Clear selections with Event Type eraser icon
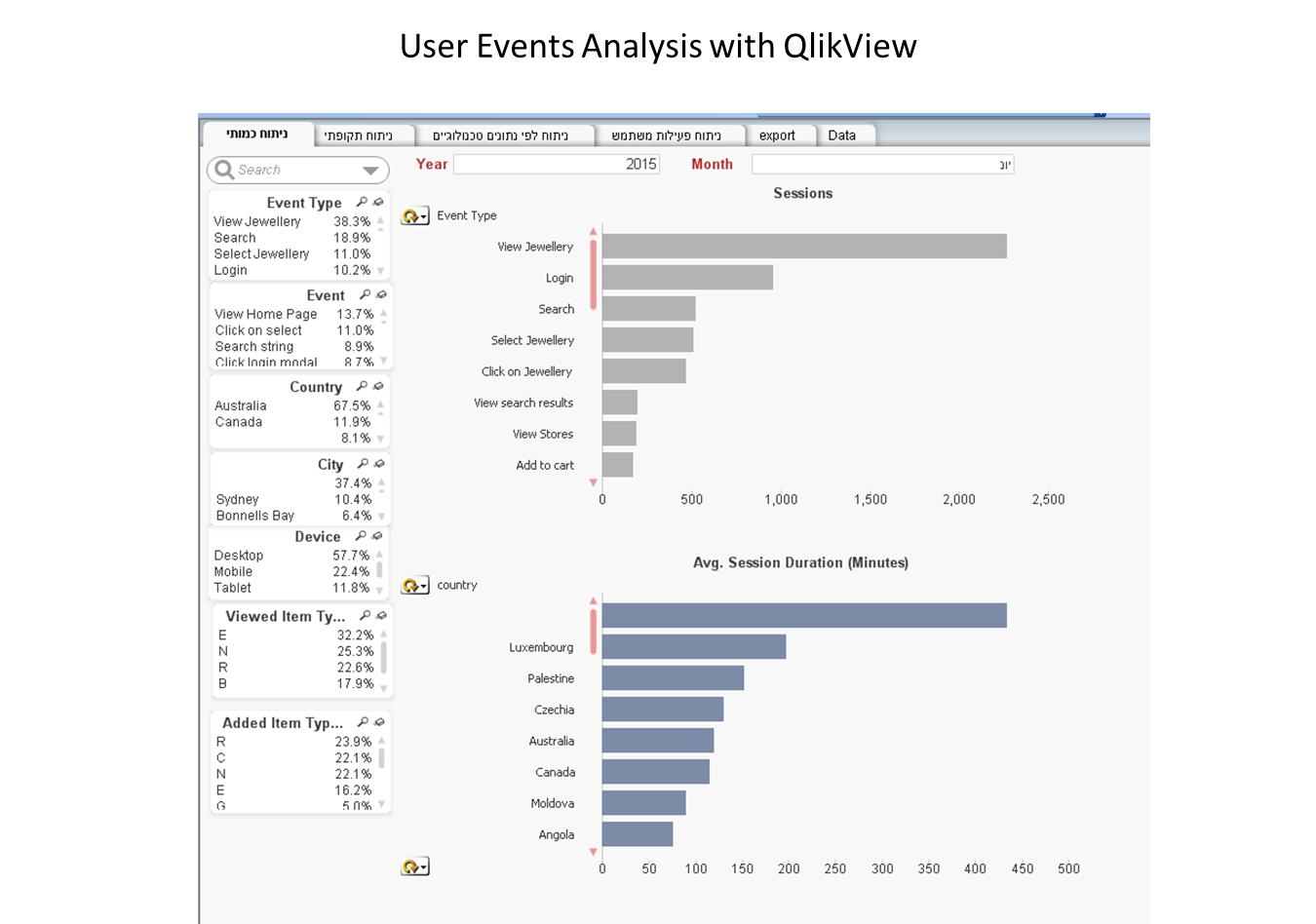The image size is (1316, 924). point(378,202)
